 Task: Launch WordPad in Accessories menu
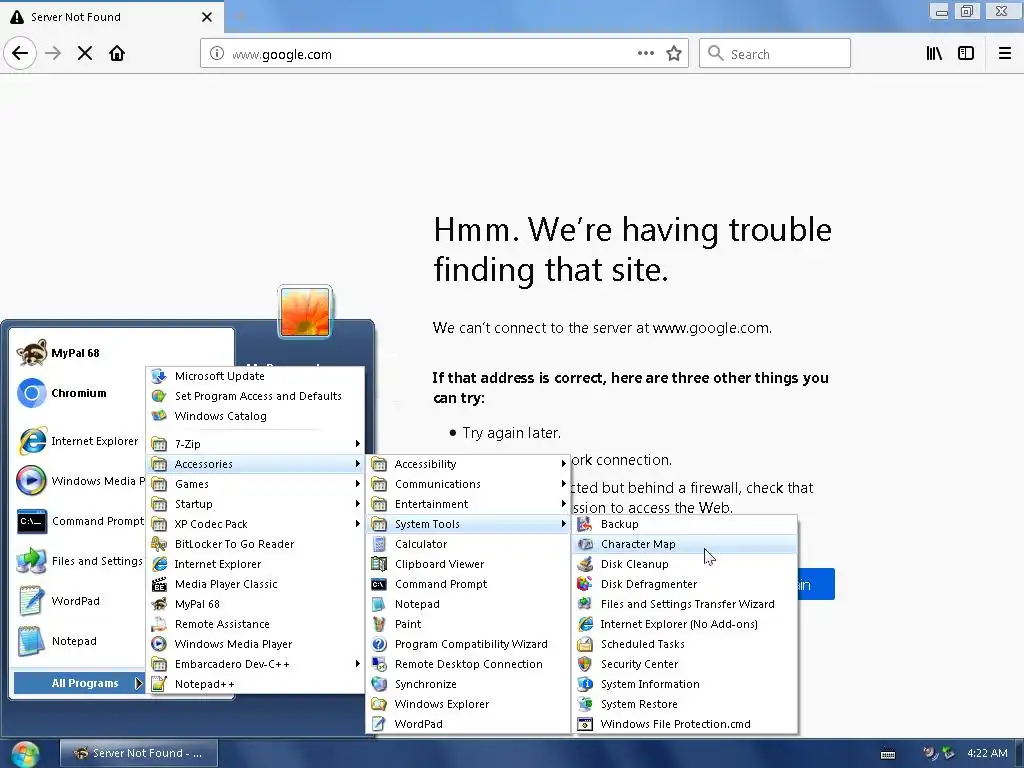click(468, 724)
